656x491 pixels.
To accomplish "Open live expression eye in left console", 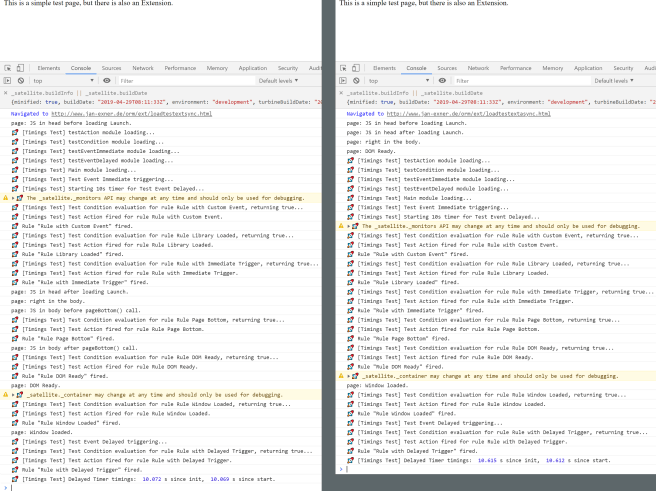I will (107, 80).
